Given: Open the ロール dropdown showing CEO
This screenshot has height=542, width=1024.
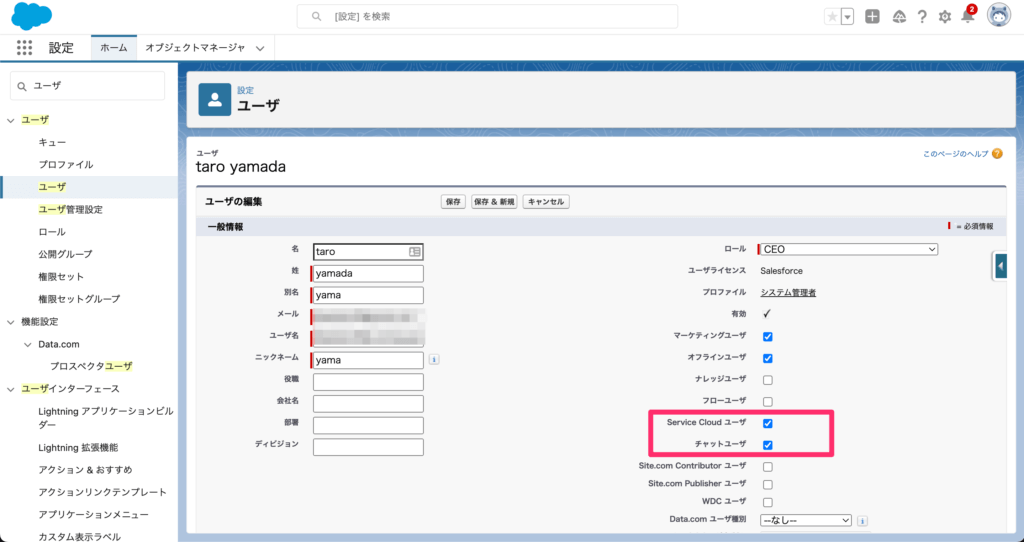Looking at the screenshot, I should tap(848, 249).
